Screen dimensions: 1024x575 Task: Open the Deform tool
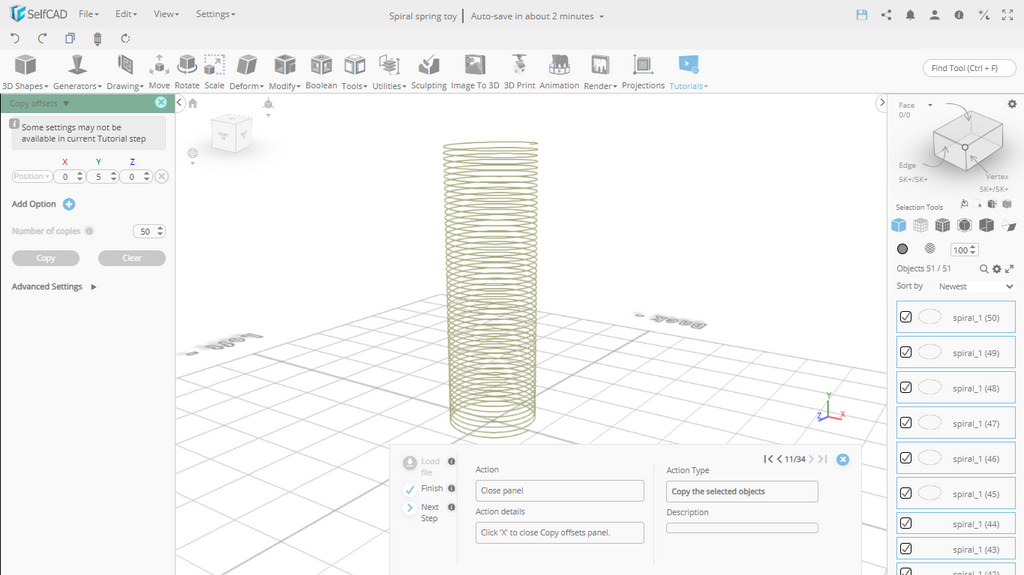pyautogui.click(x=246, y=72)
